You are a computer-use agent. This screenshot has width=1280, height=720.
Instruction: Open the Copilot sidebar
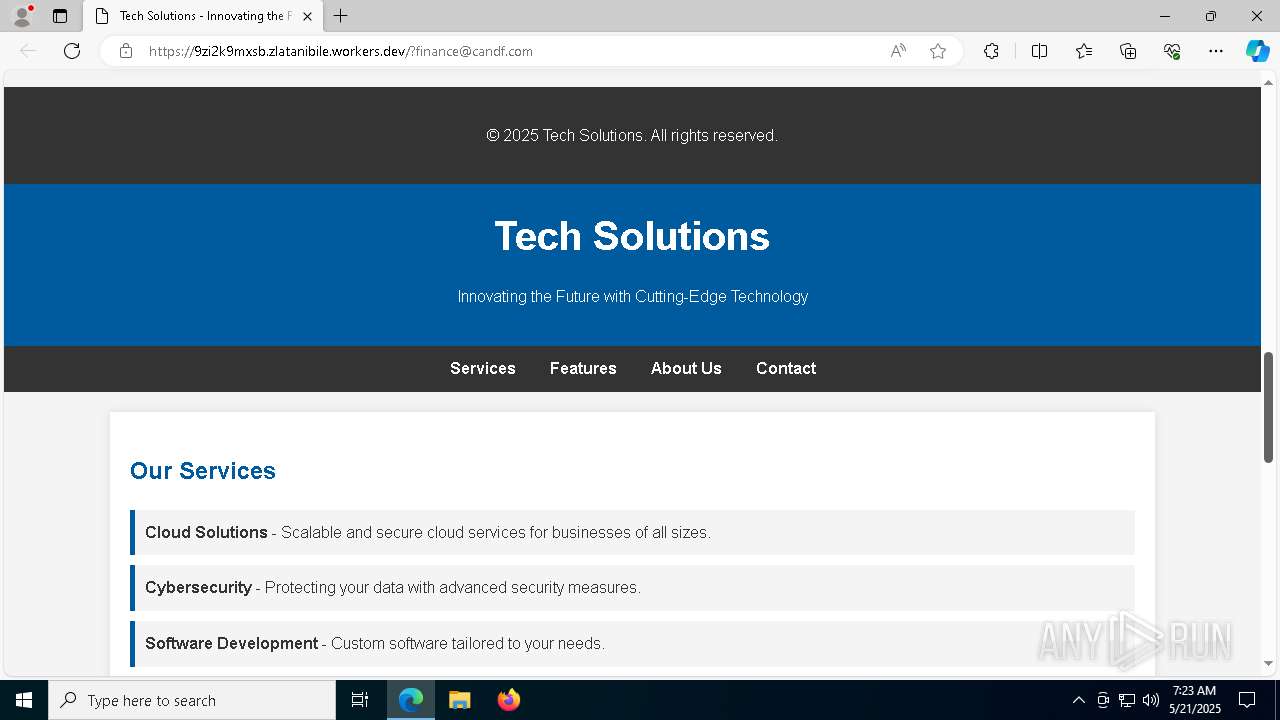pos(1258,51)
